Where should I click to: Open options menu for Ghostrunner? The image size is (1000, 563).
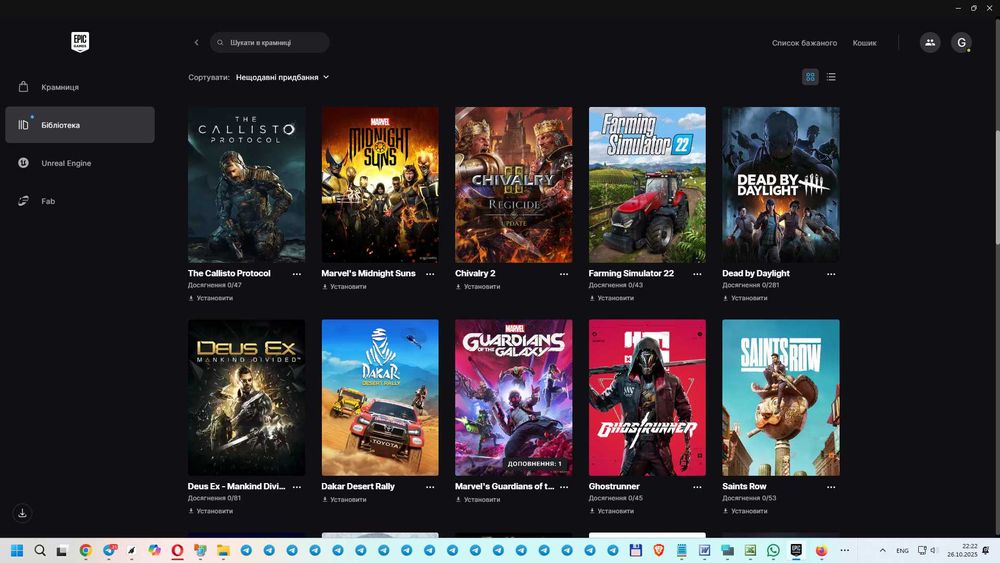[x=698, y=486]
